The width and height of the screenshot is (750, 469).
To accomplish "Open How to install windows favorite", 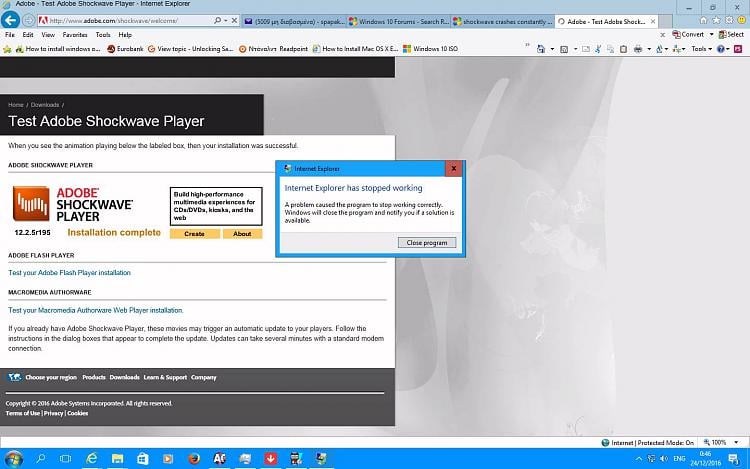I will point(58,49).
